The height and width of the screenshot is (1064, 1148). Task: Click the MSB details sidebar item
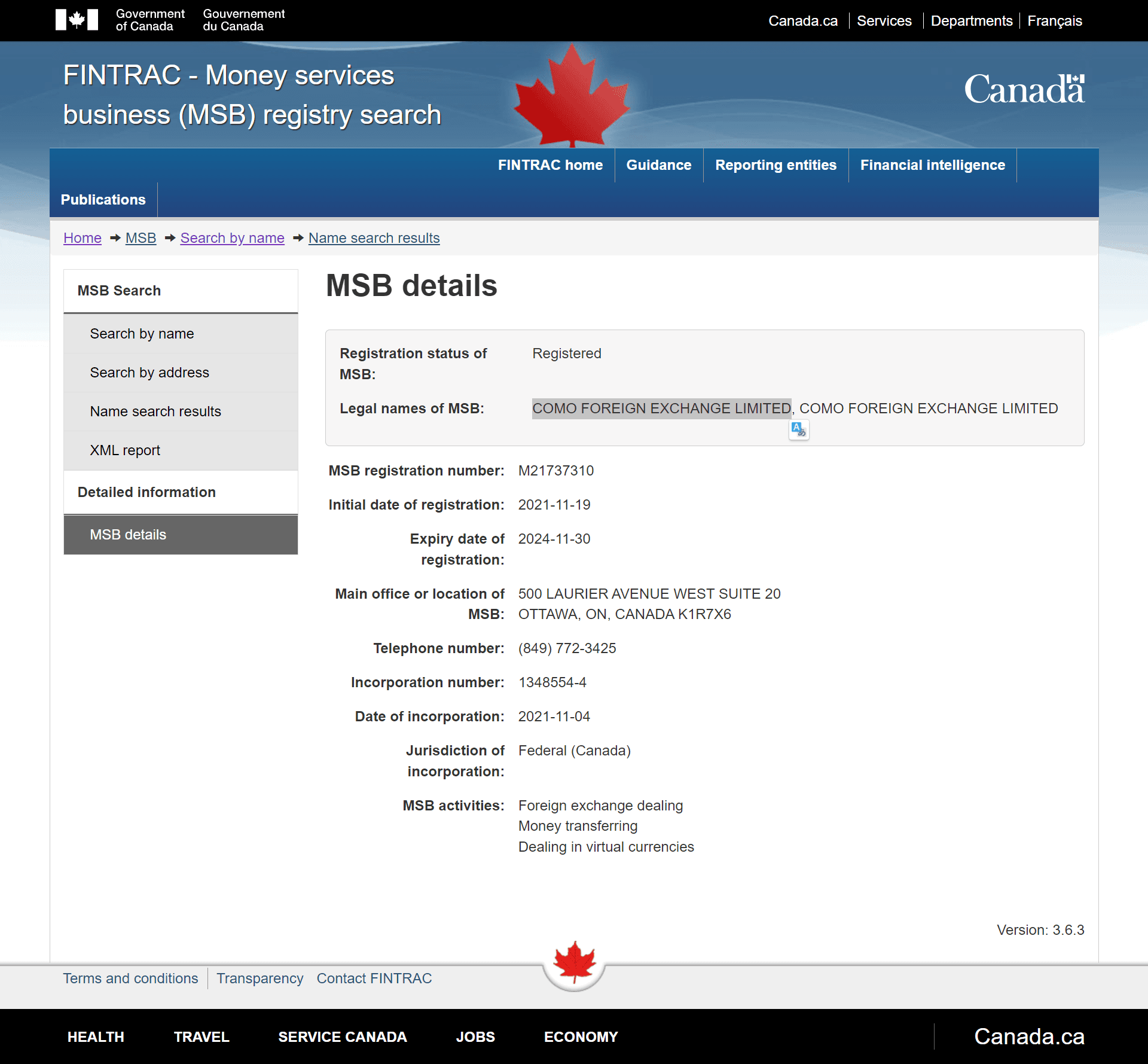tap(128, 533)
